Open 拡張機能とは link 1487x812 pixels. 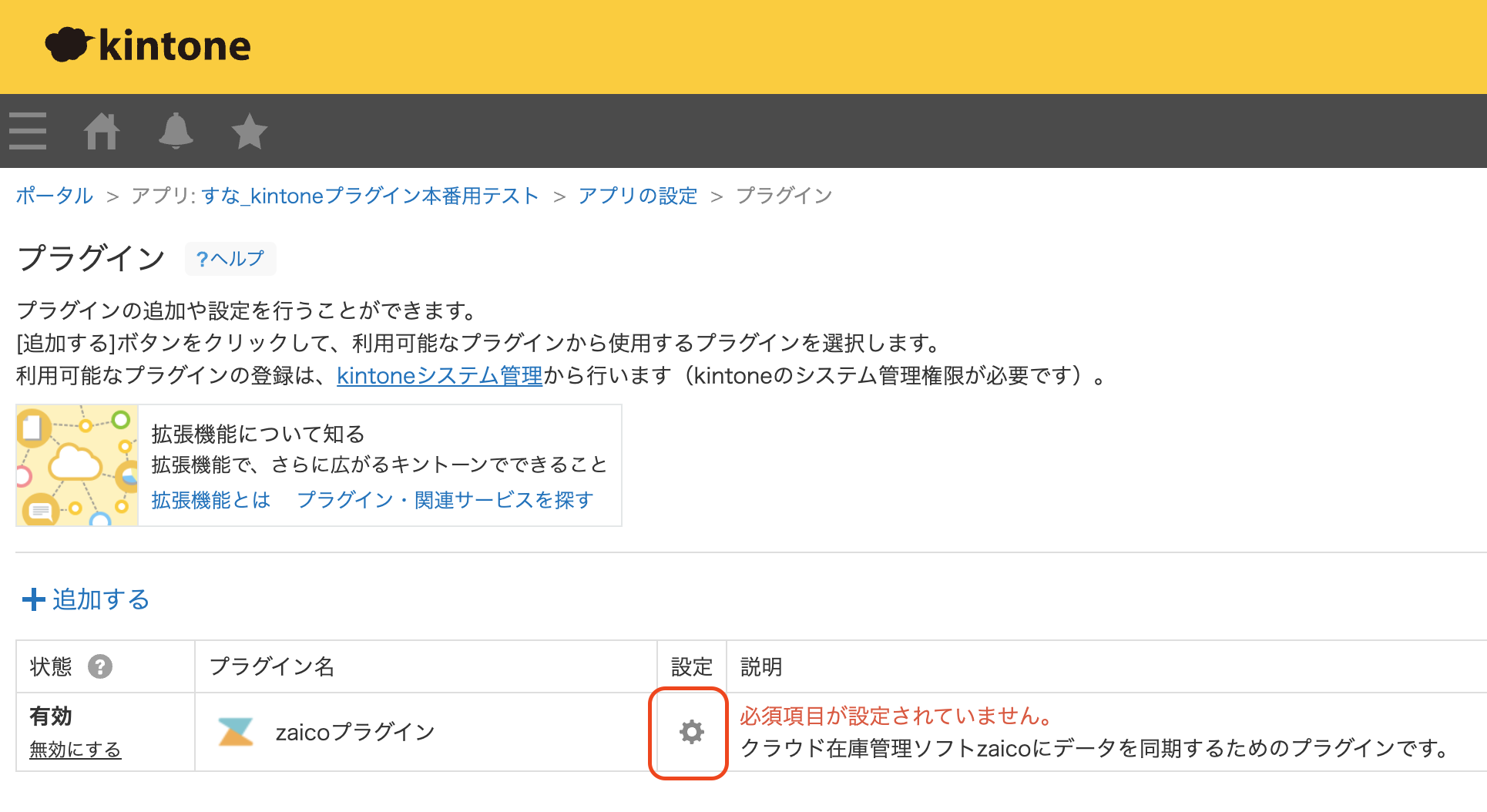click(211, 500)
